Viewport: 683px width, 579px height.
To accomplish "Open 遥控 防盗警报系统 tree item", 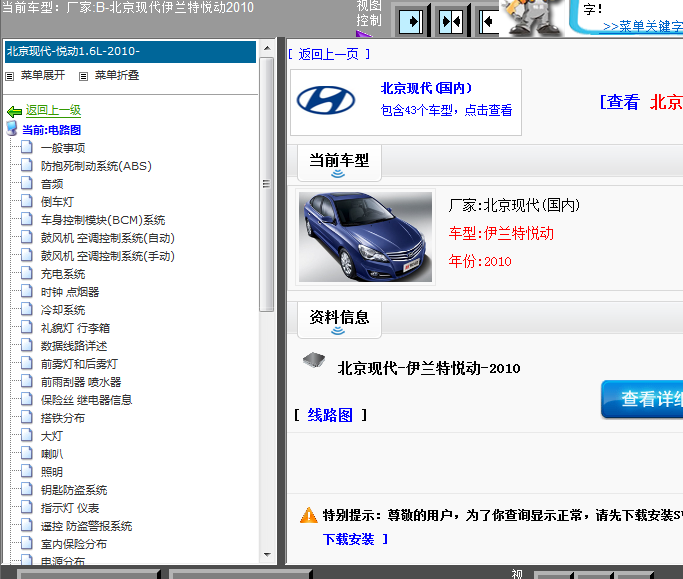I will [86, 526].
